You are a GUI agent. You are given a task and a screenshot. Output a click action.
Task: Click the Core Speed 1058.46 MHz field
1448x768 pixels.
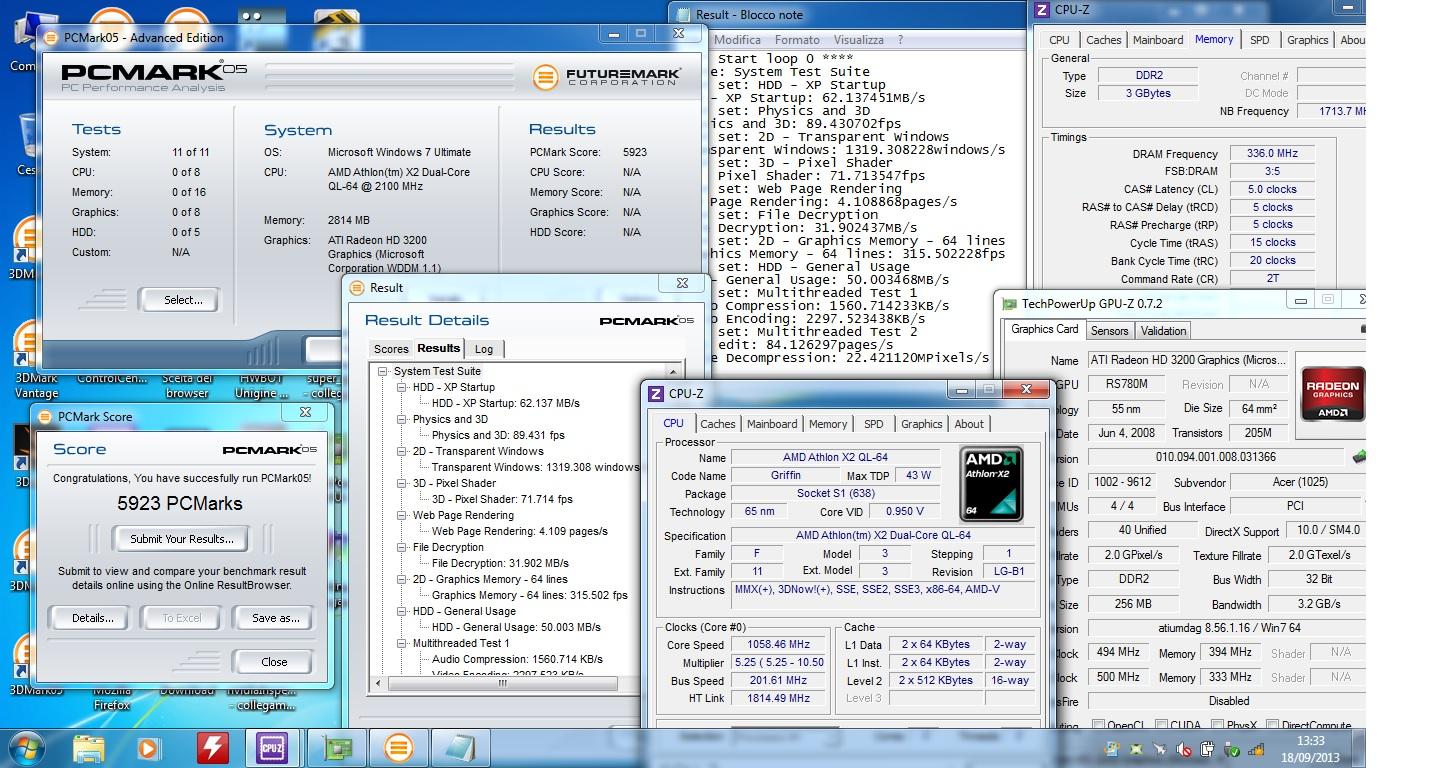tap(778, 645)
